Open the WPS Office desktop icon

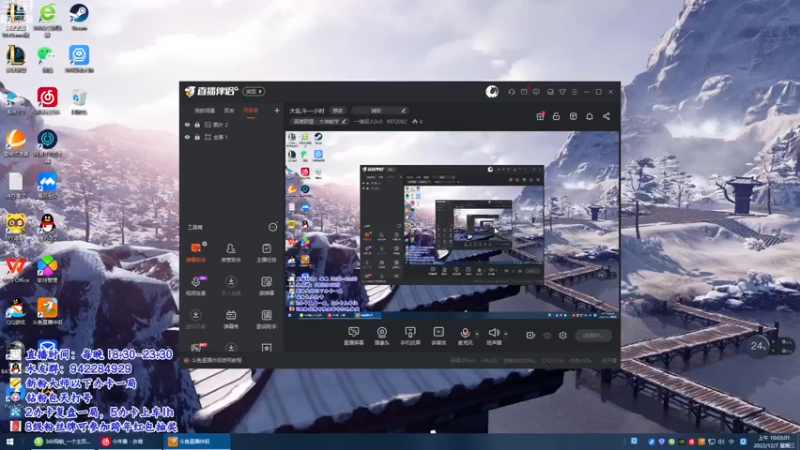point(16,269)
